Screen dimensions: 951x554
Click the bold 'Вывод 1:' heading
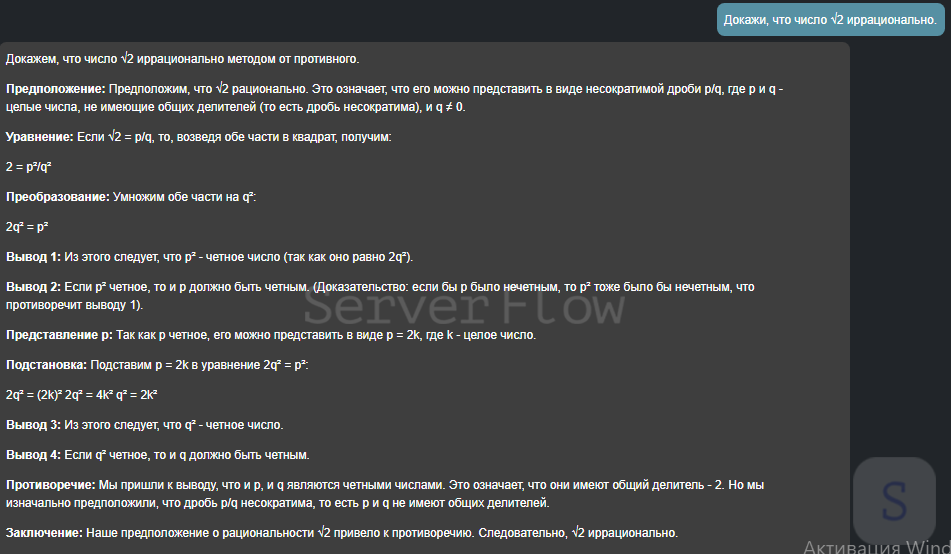click(x=33, y=257)
